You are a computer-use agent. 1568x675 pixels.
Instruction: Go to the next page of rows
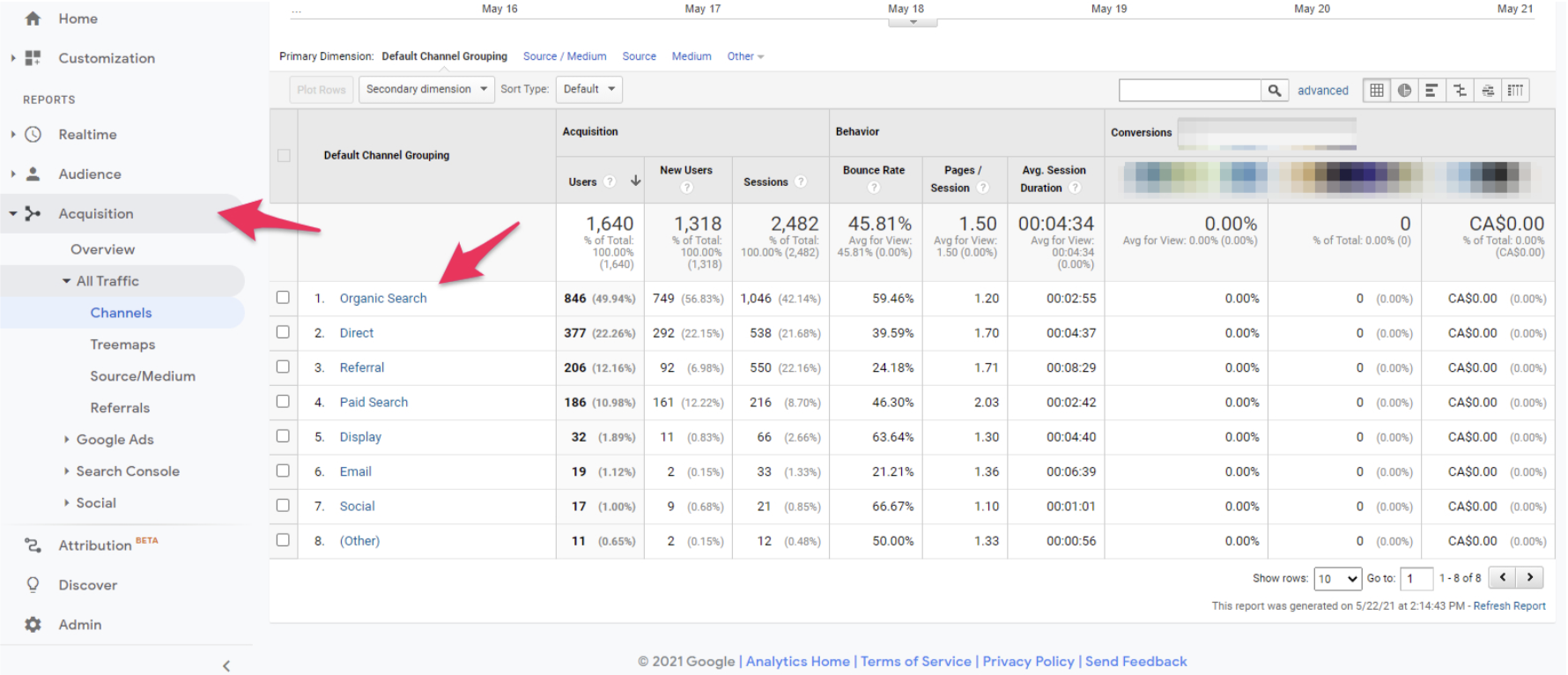click(1530, 577)
